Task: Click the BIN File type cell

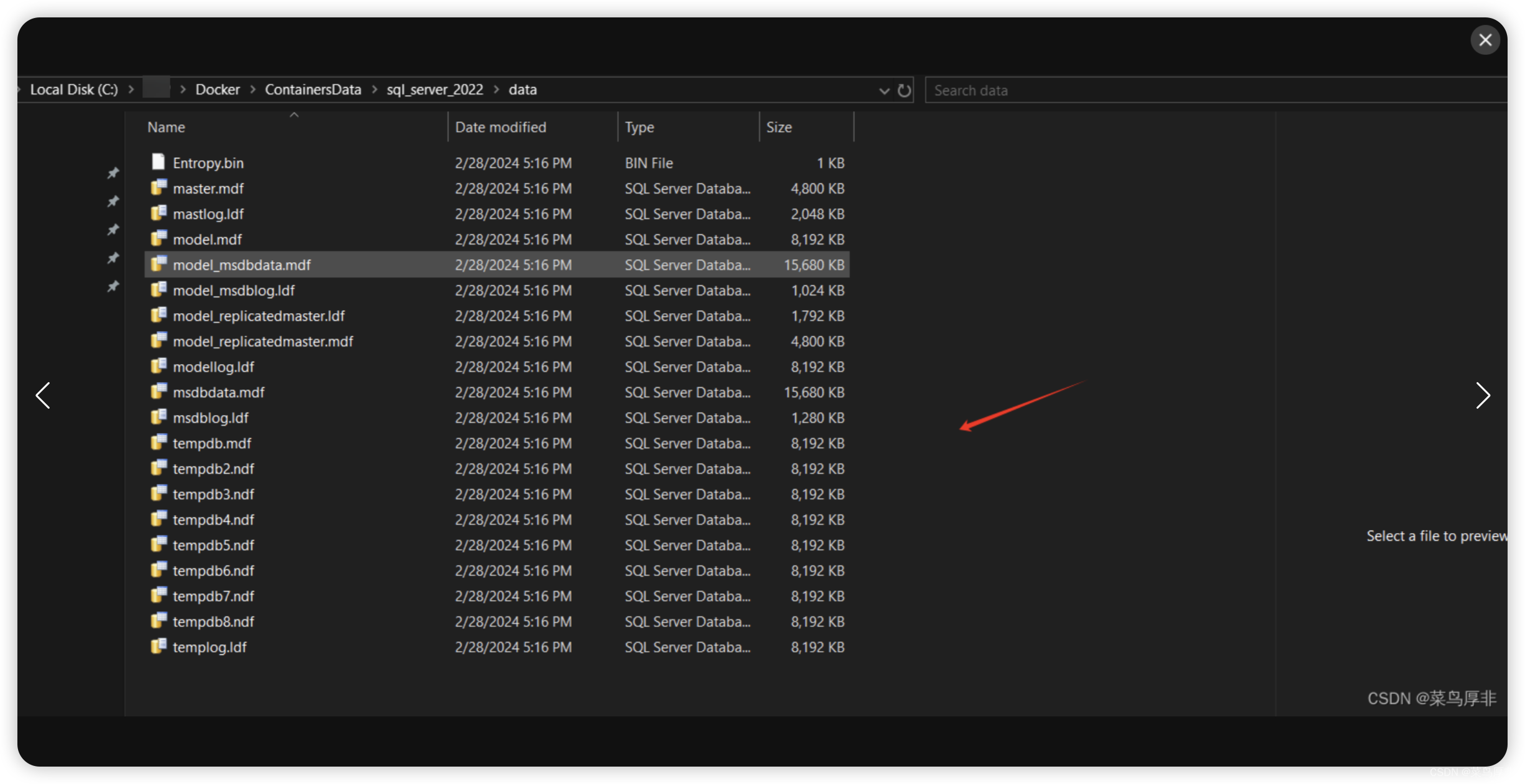Action: pos(649,163)
